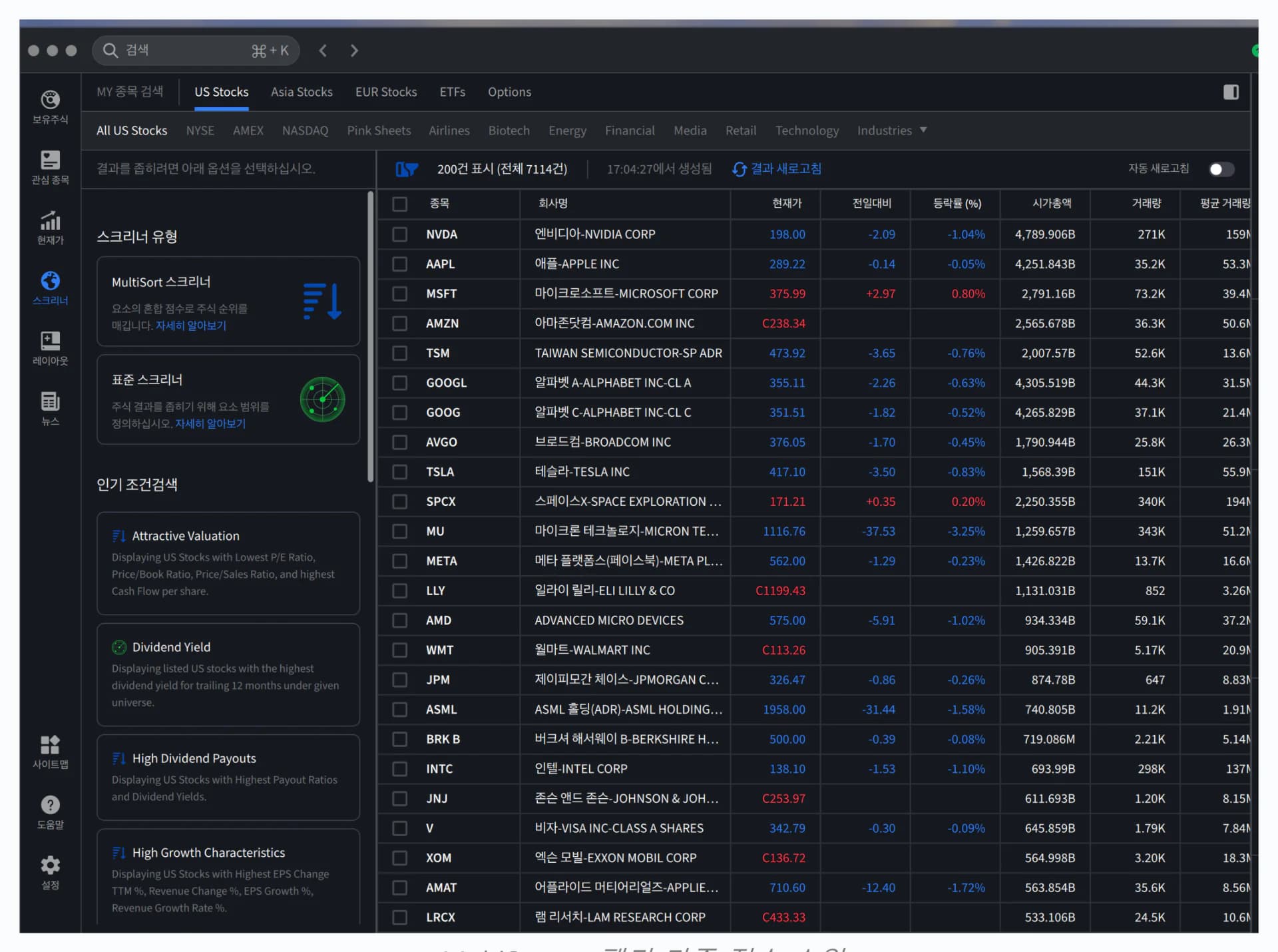
Task: Select the Biotech sector filter
Action: pos(509,130)
